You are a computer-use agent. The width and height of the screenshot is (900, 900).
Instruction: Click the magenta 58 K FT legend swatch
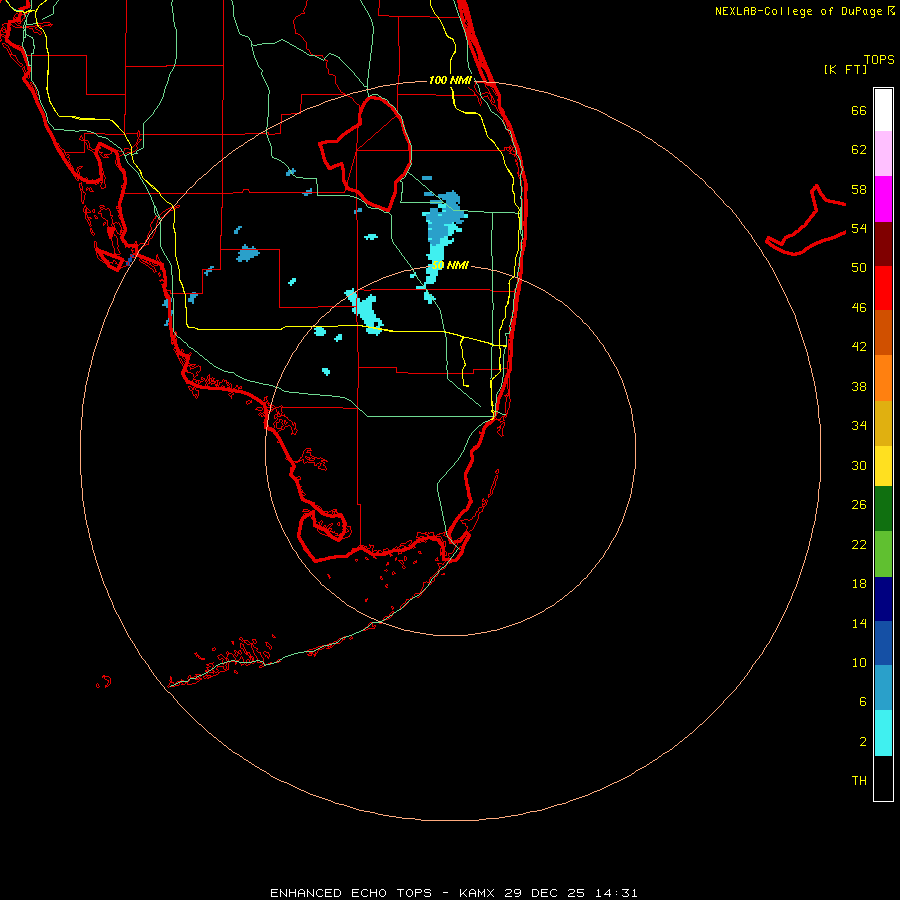point(883,199)
